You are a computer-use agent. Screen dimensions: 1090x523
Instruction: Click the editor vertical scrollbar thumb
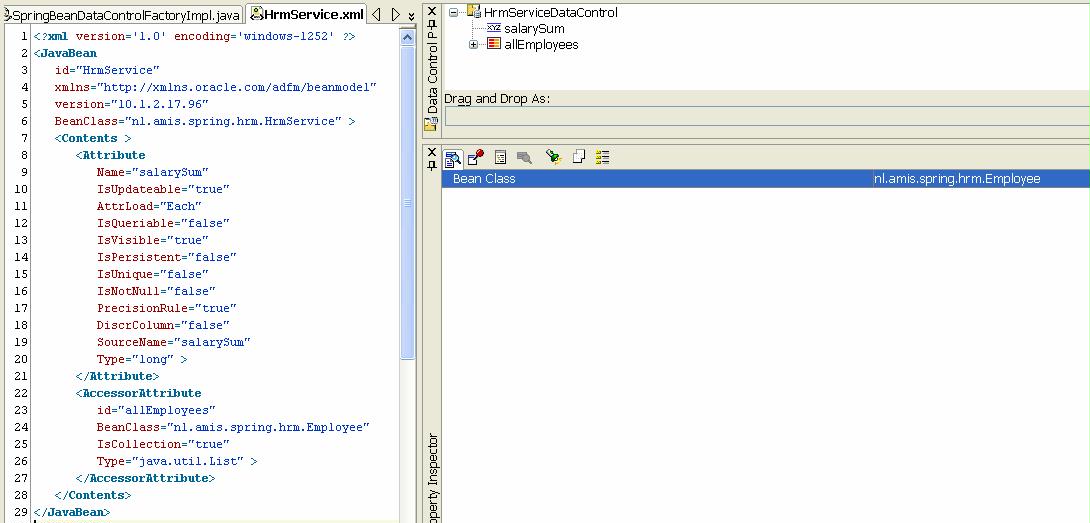coord(407,202)
